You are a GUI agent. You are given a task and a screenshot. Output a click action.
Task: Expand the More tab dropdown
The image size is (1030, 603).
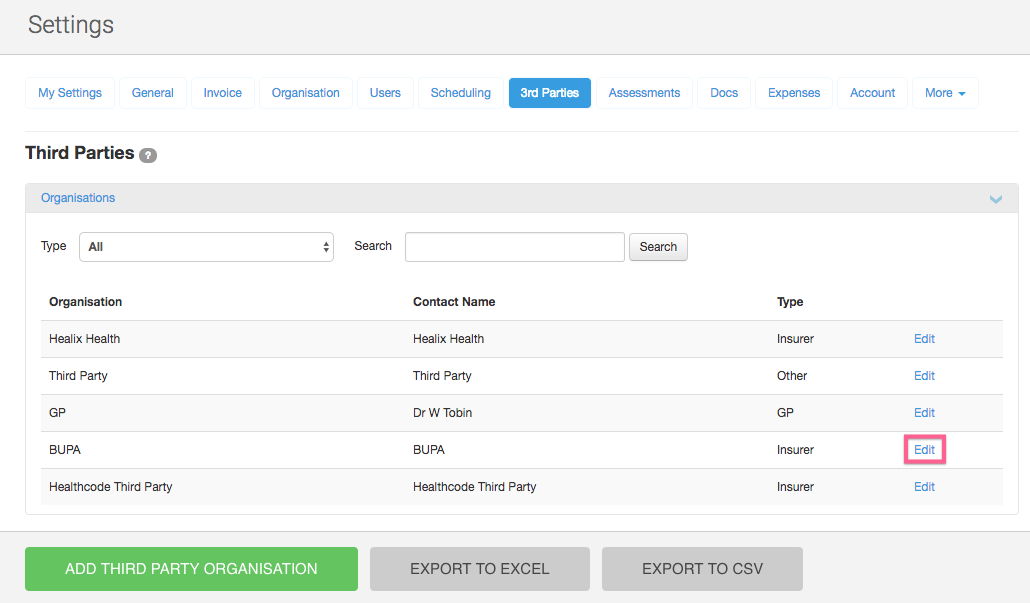944,93
